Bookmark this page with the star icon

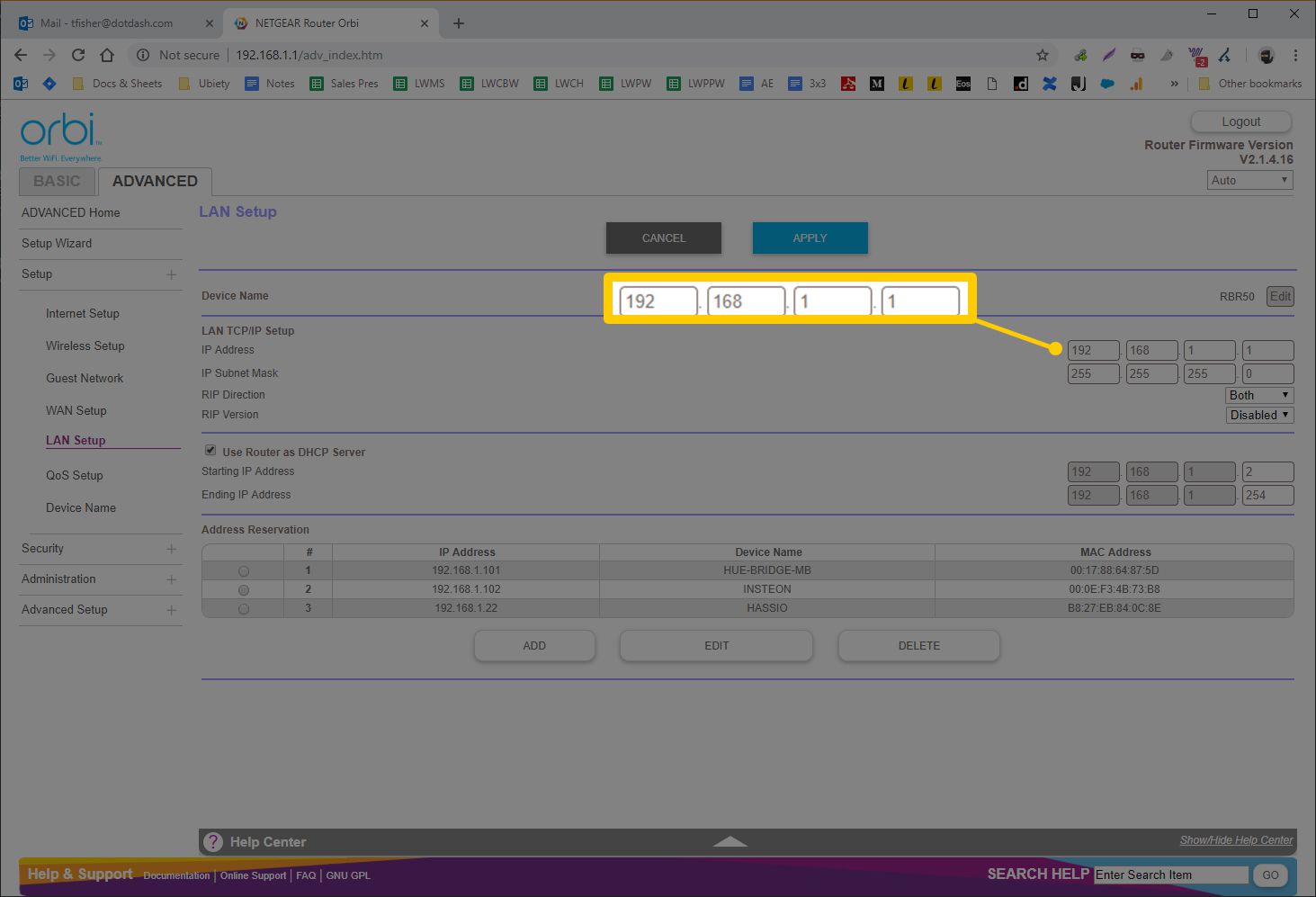[x=1043, y=55]
